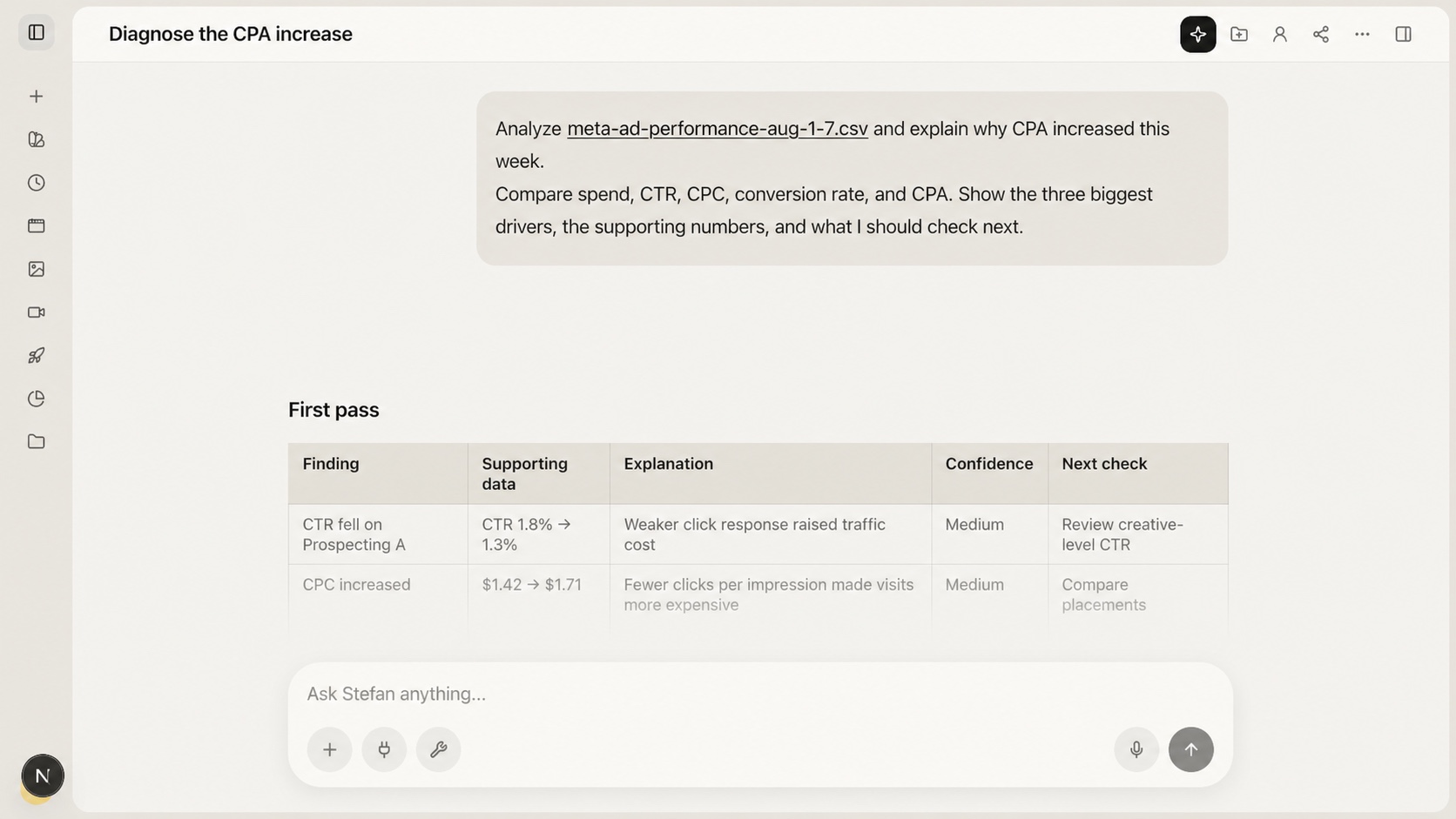Select Fewer clicks per impression explanation cell
Screen dimensions: 1456x819
coord(771,594)
